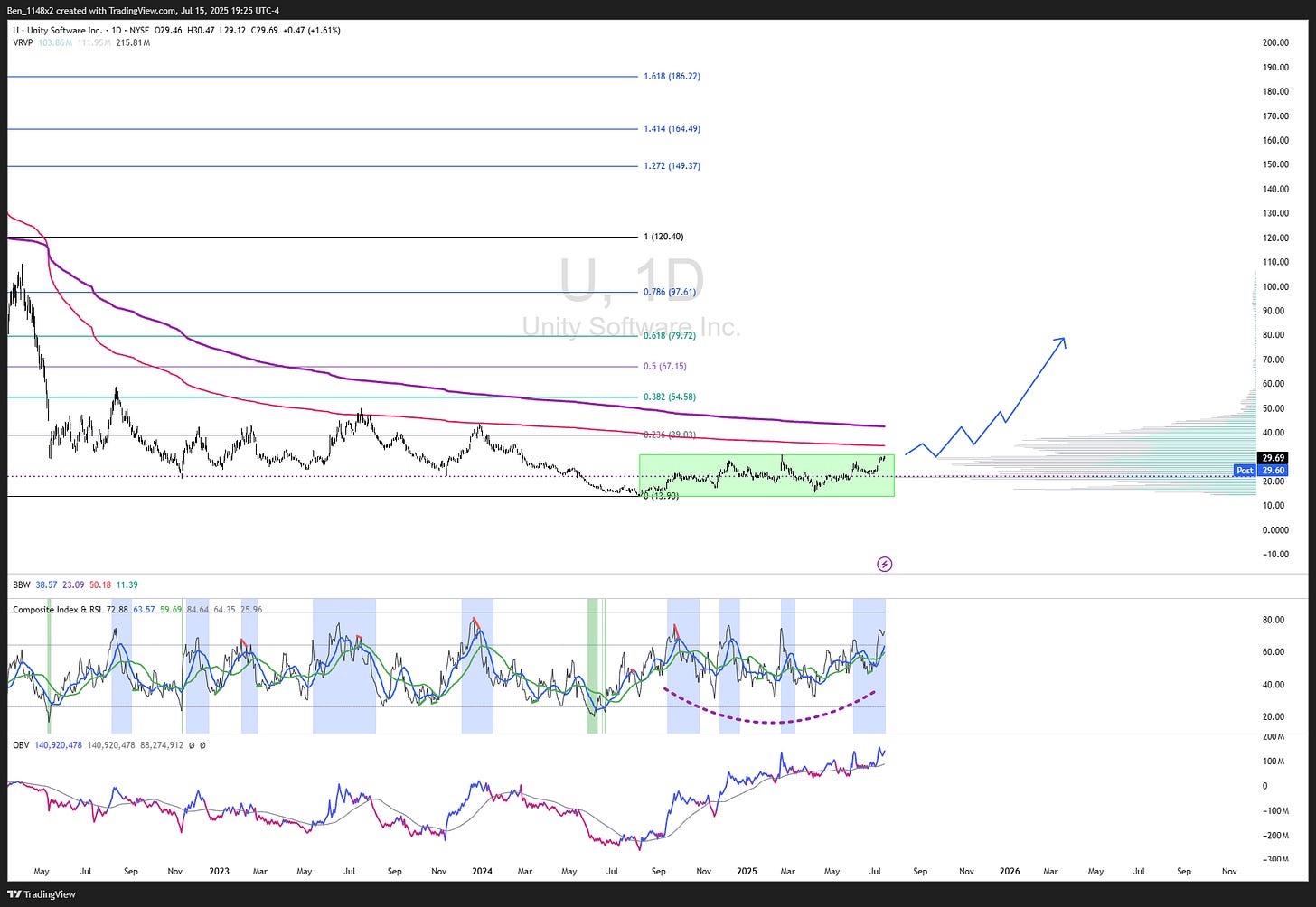Click the 2026 label on time axis

click(1010, 872)
